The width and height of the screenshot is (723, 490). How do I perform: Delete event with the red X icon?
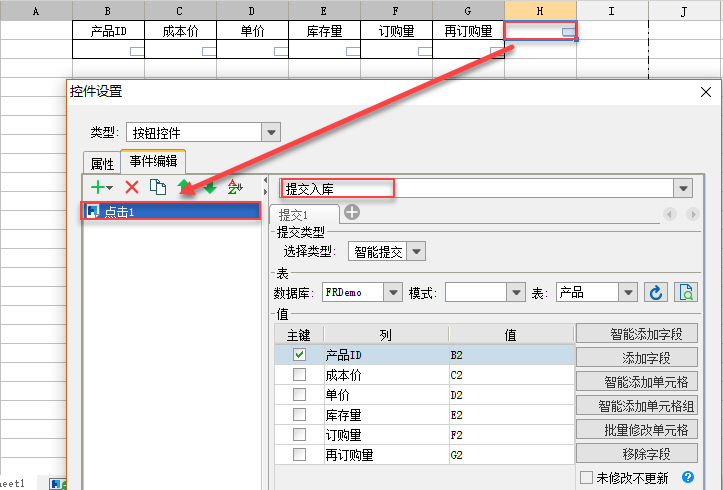(132, 187)
